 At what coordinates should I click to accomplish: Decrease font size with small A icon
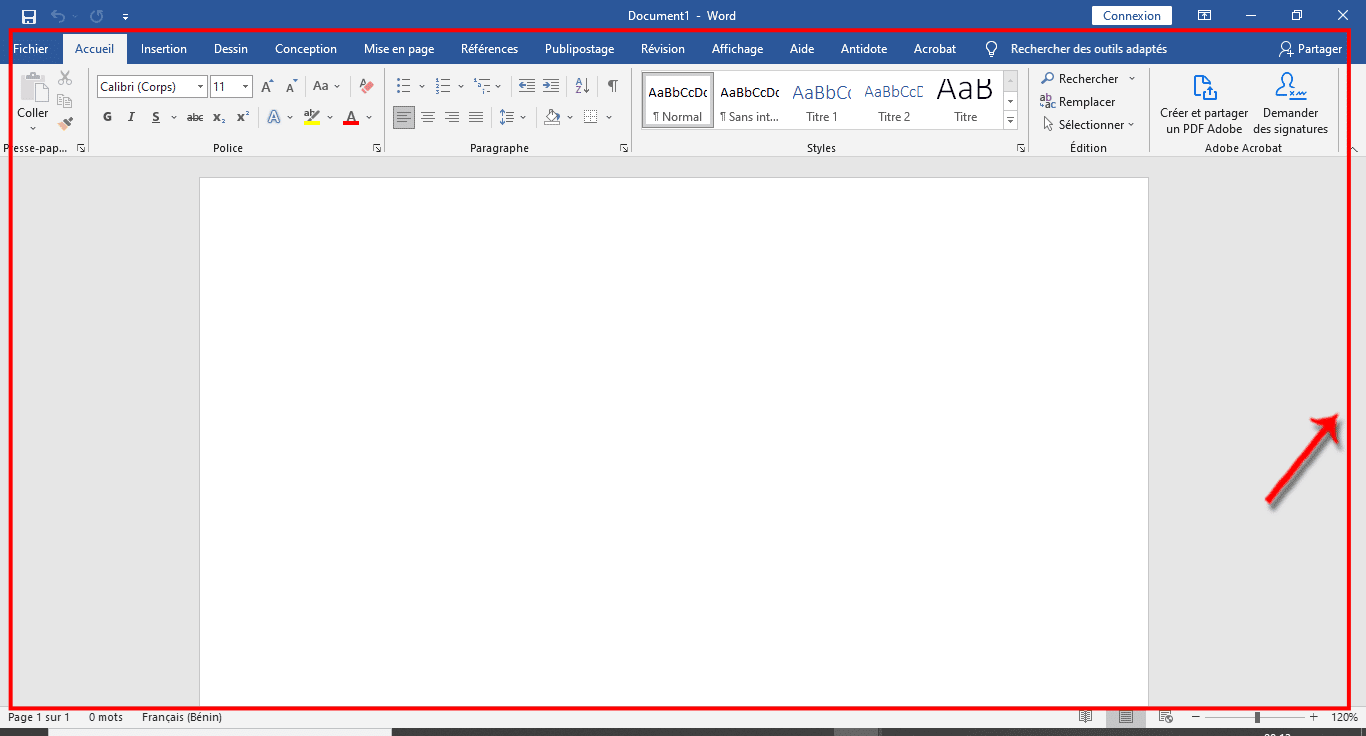click(291, 87)
